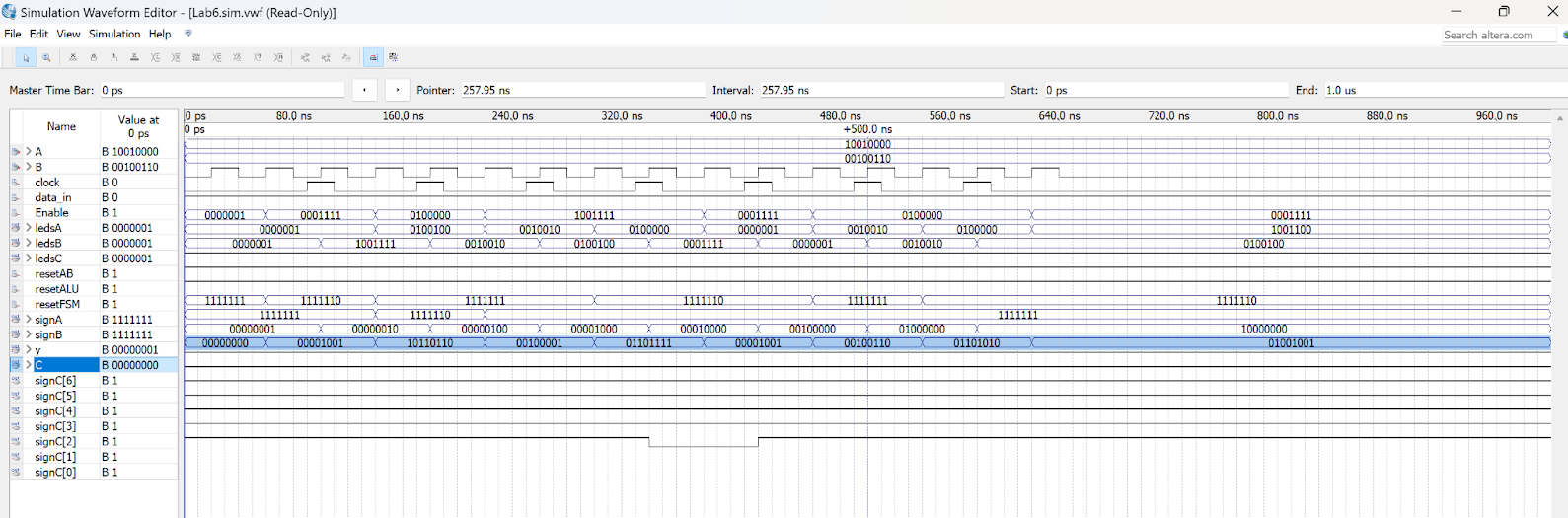The image size is (1568, 518).
Task: Click the Master Time Bar field
Action: pyautogui.click(x=221, y=90)
